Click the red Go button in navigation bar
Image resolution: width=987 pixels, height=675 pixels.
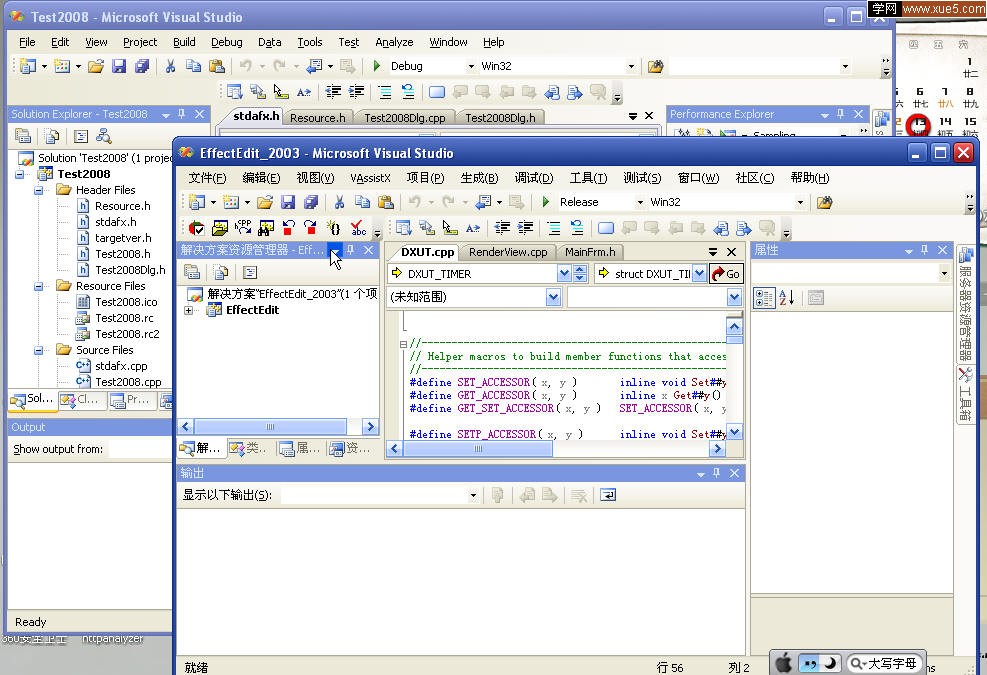pos(726,274)
